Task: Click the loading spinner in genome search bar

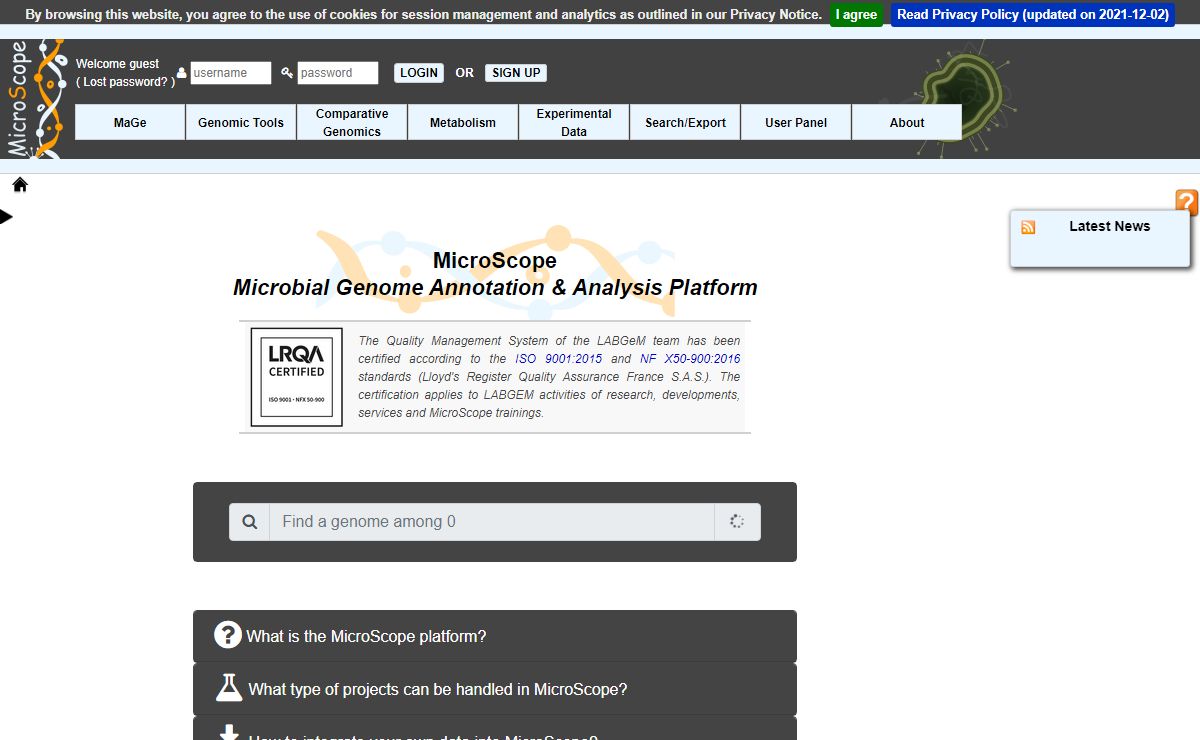Action: [x=737, y=522]
